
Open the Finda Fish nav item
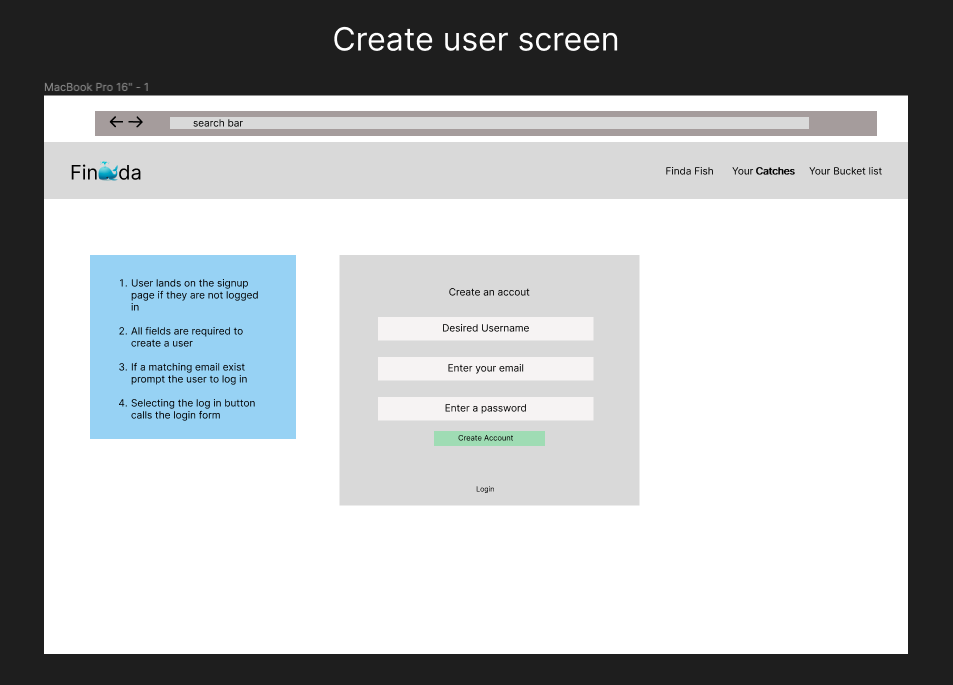(x=689, y=171)
